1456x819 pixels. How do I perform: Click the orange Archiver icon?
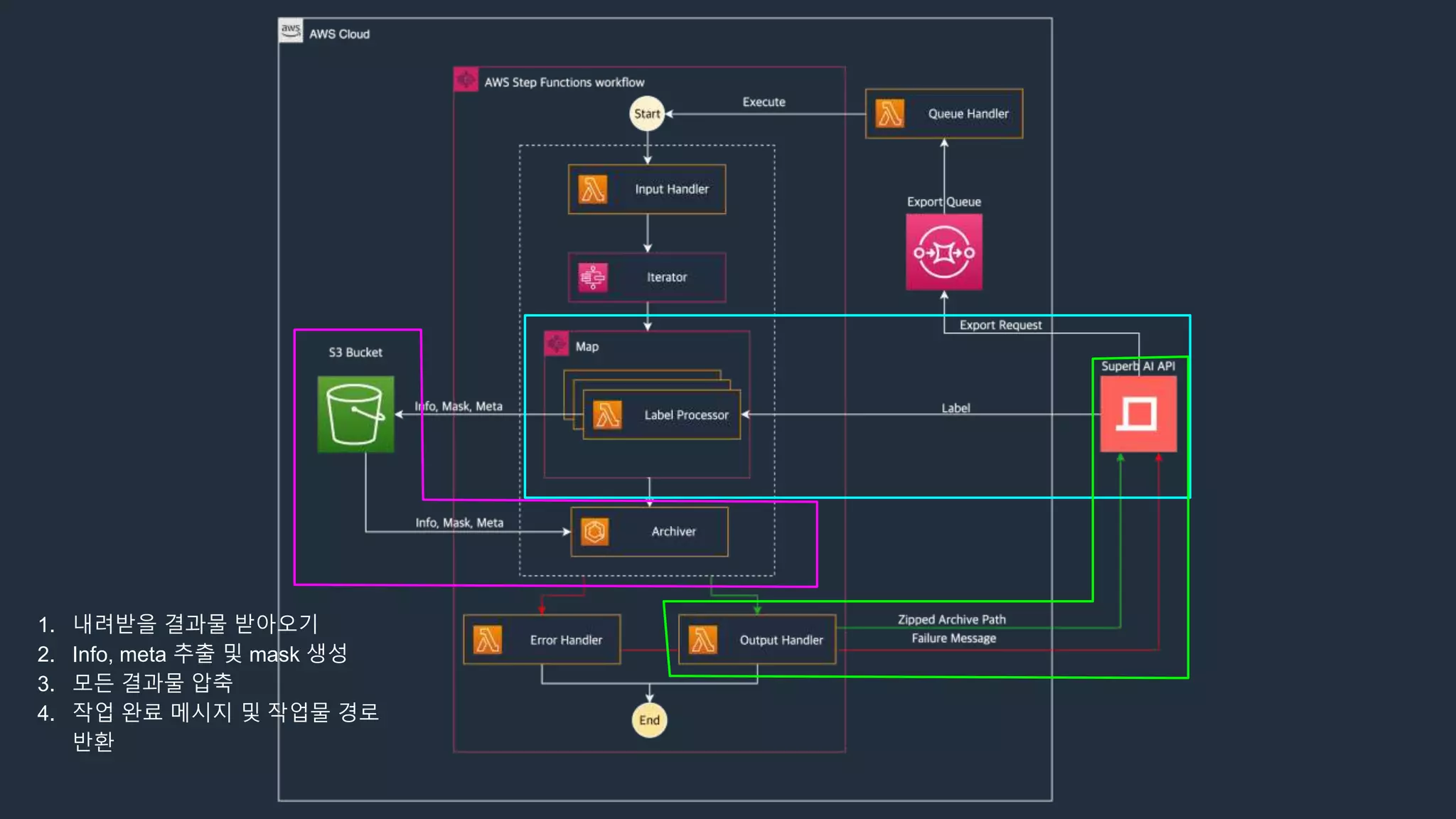(x=595, y=532)
